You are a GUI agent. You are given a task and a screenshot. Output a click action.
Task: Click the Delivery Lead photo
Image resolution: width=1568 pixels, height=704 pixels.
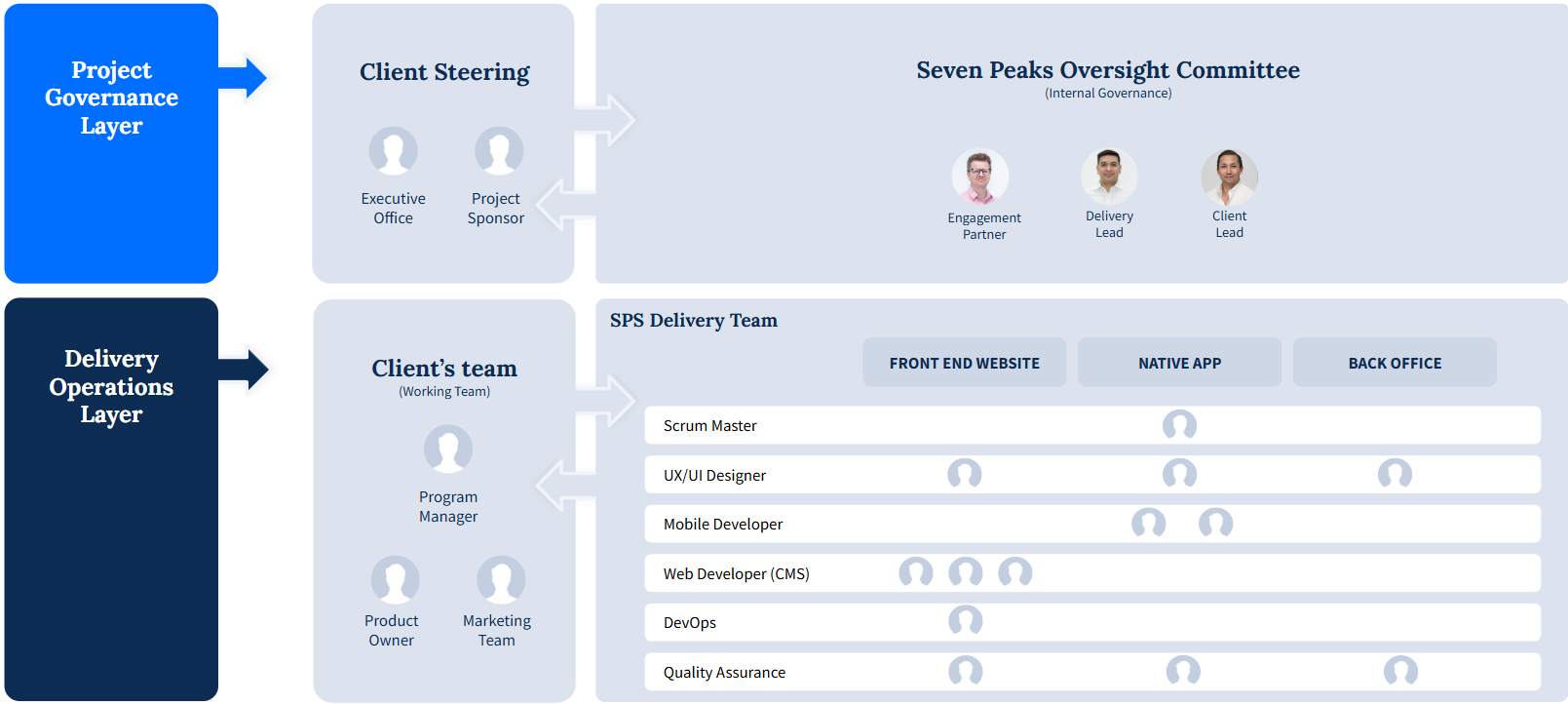click(1108, 176)
